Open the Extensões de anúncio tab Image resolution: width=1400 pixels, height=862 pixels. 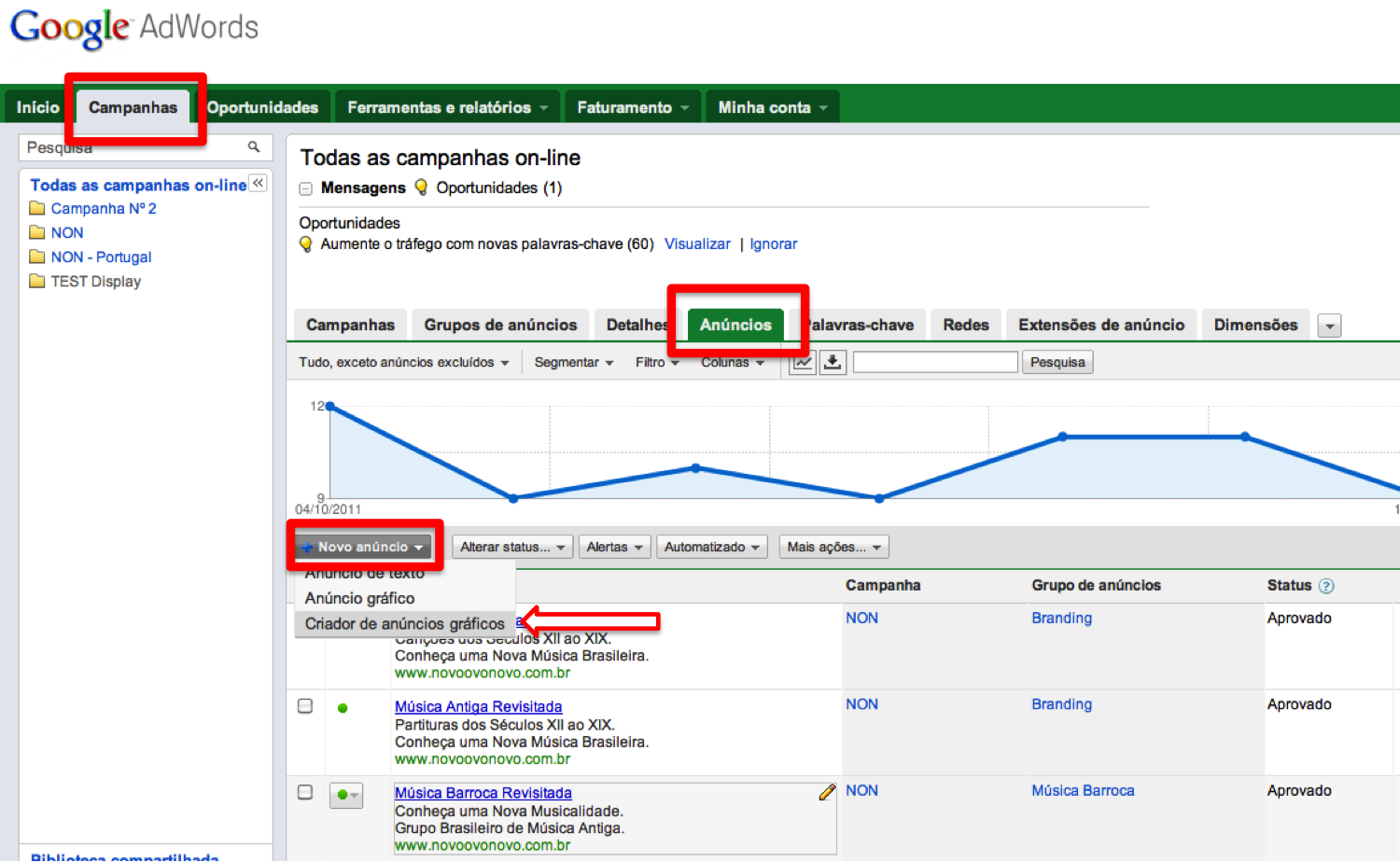[1101, 325]
